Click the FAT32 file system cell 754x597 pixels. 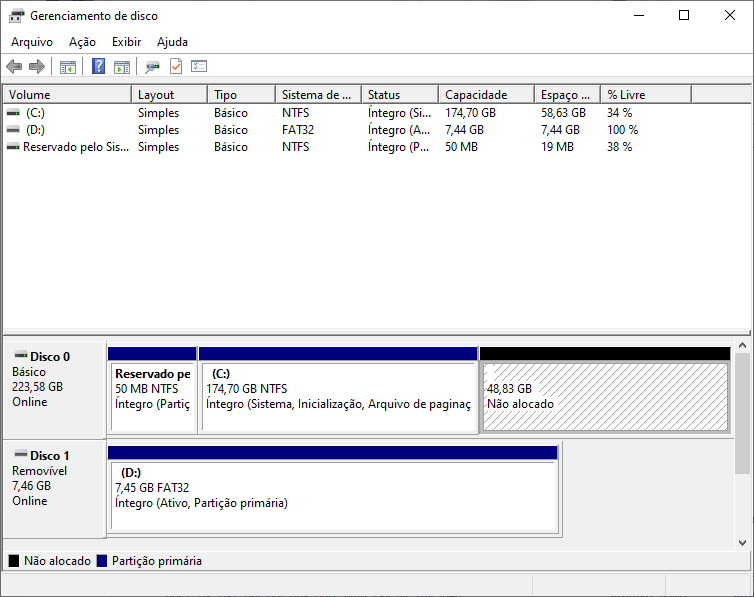pos(298,130)
